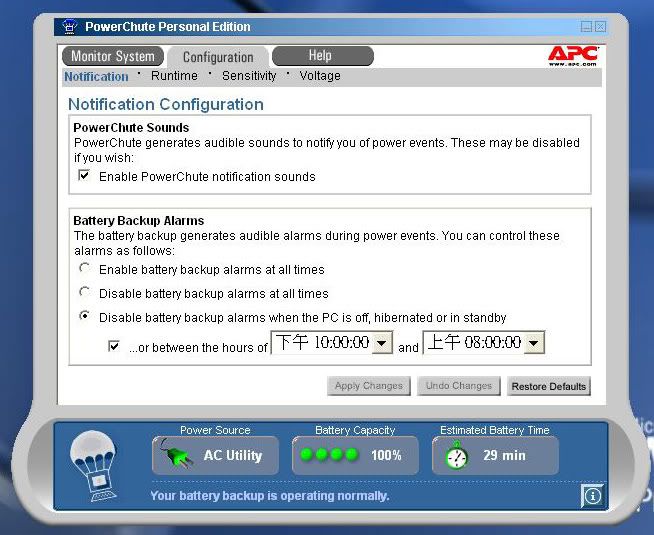
Task: Click the Apply Changes button
Action: click(369, 386)
